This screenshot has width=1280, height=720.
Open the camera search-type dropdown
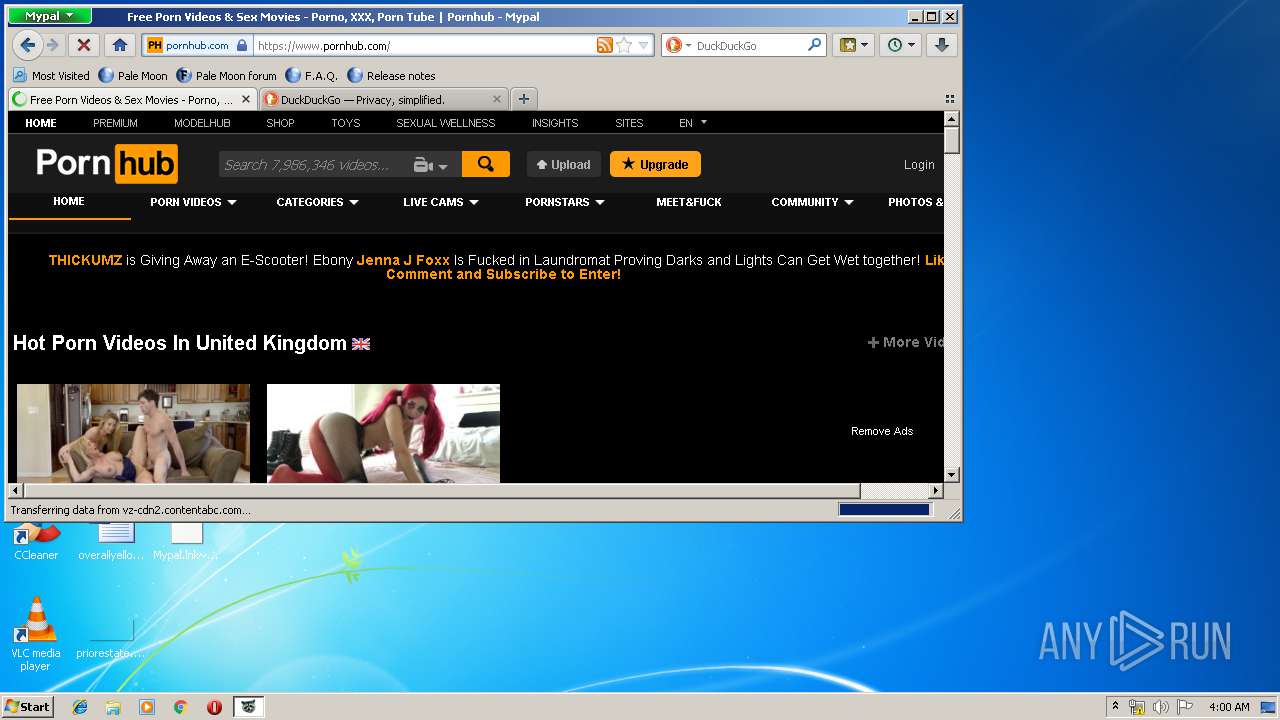[x=431, y=165]
